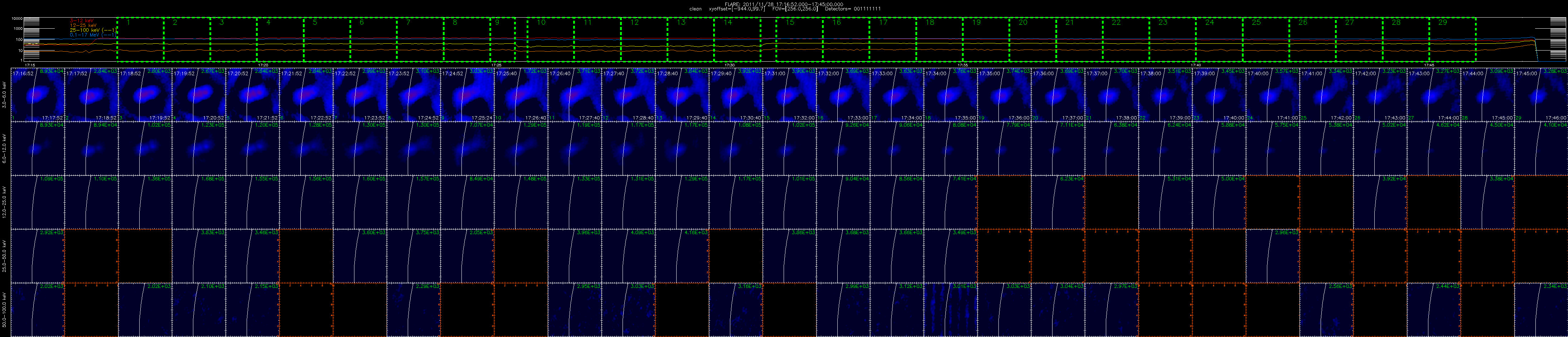The image size is (1568, 337).
Task: Open the 6.0-12.0 keV image labeled 7.07E+04
Action: click(x=468, y=148)
